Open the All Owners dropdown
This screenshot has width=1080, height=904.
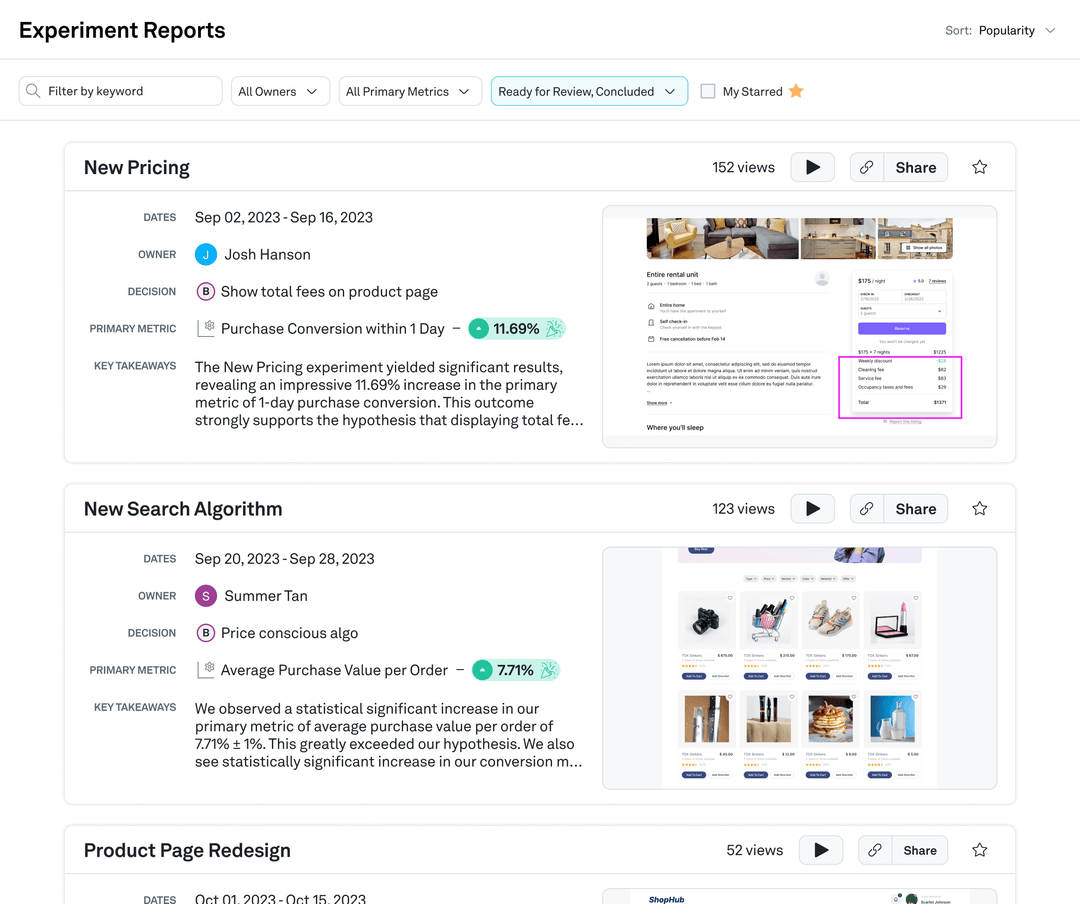(280, 91)
